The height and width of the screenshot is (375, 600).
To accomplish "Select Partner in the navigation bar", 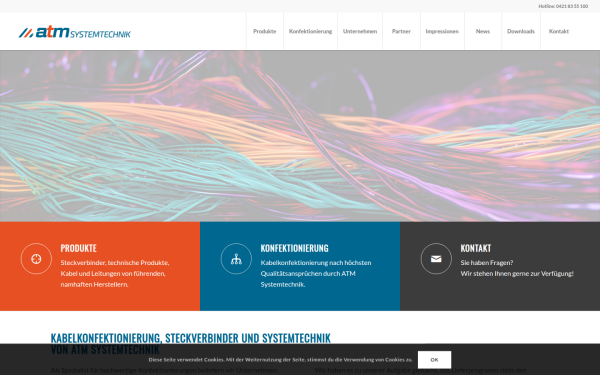I will 401,31.
